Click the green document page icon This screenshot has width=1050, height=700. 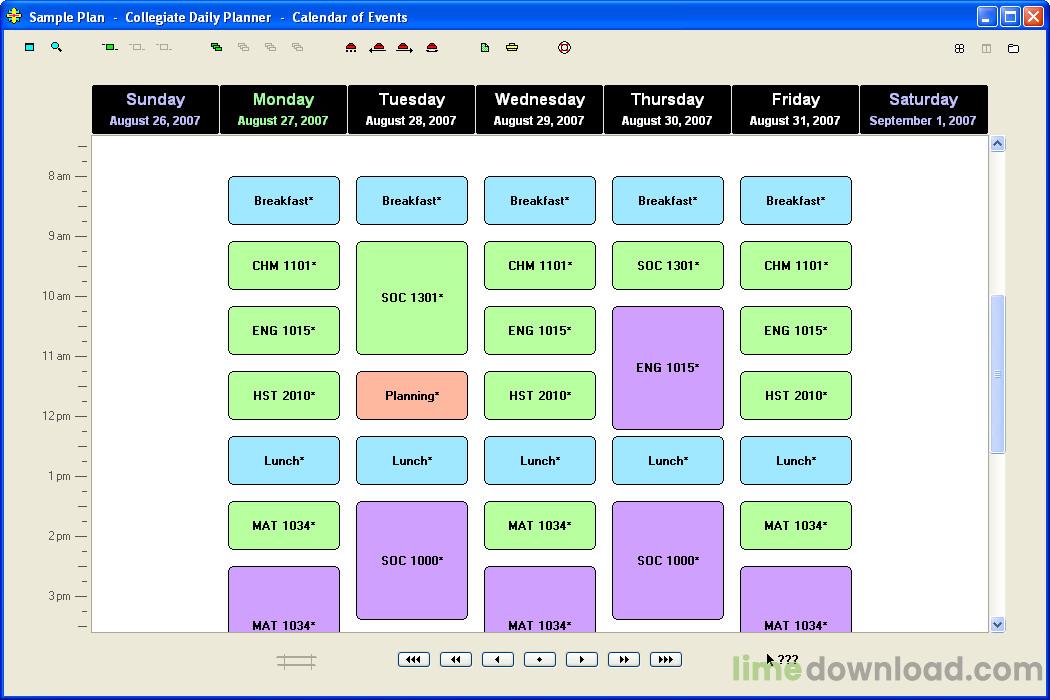coord(485,47)
